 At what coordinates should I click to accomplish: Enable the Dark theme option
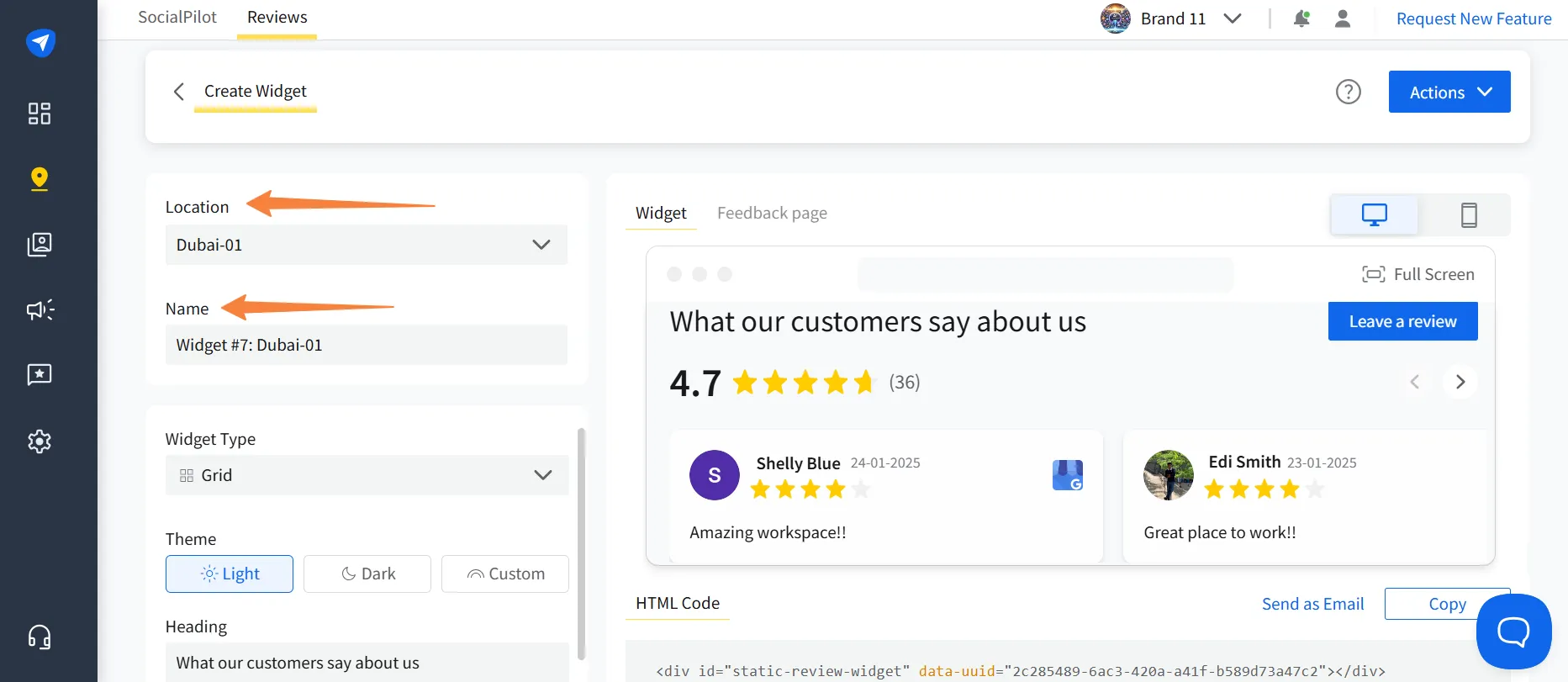pos(367,574)
